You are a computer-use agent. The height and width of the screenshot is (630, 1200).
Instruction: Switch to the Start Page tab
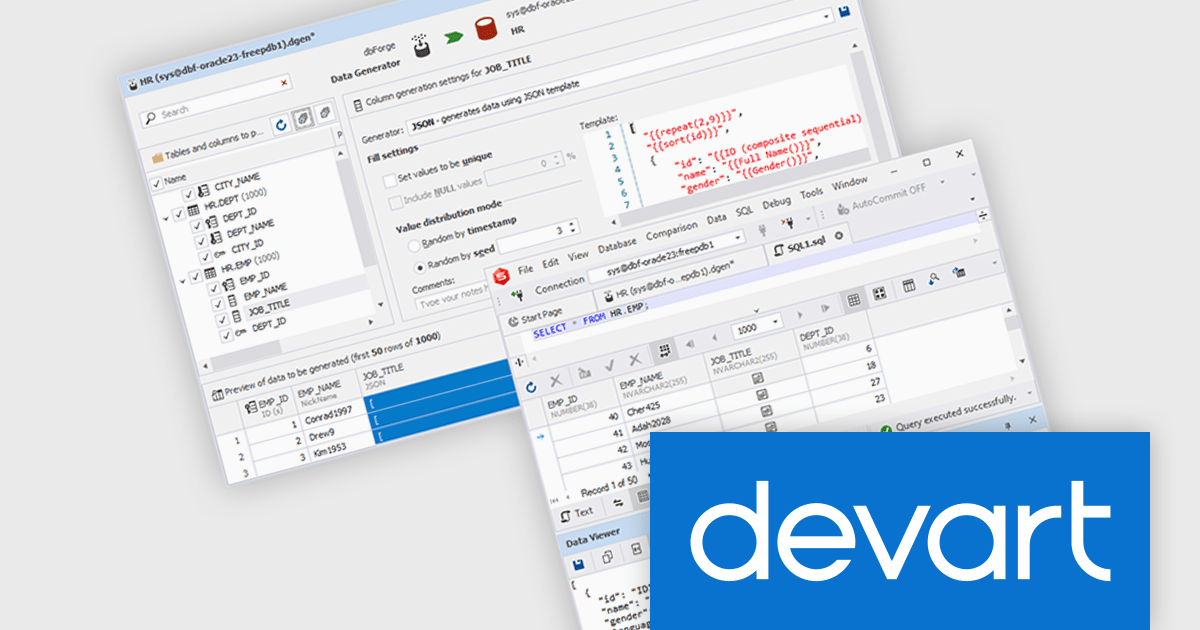click(536, 317)
